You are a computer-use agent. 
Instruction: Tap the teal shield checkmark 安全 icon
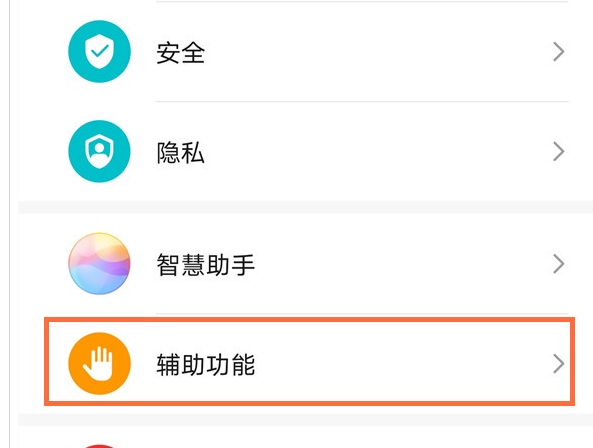tap(99, 51)
